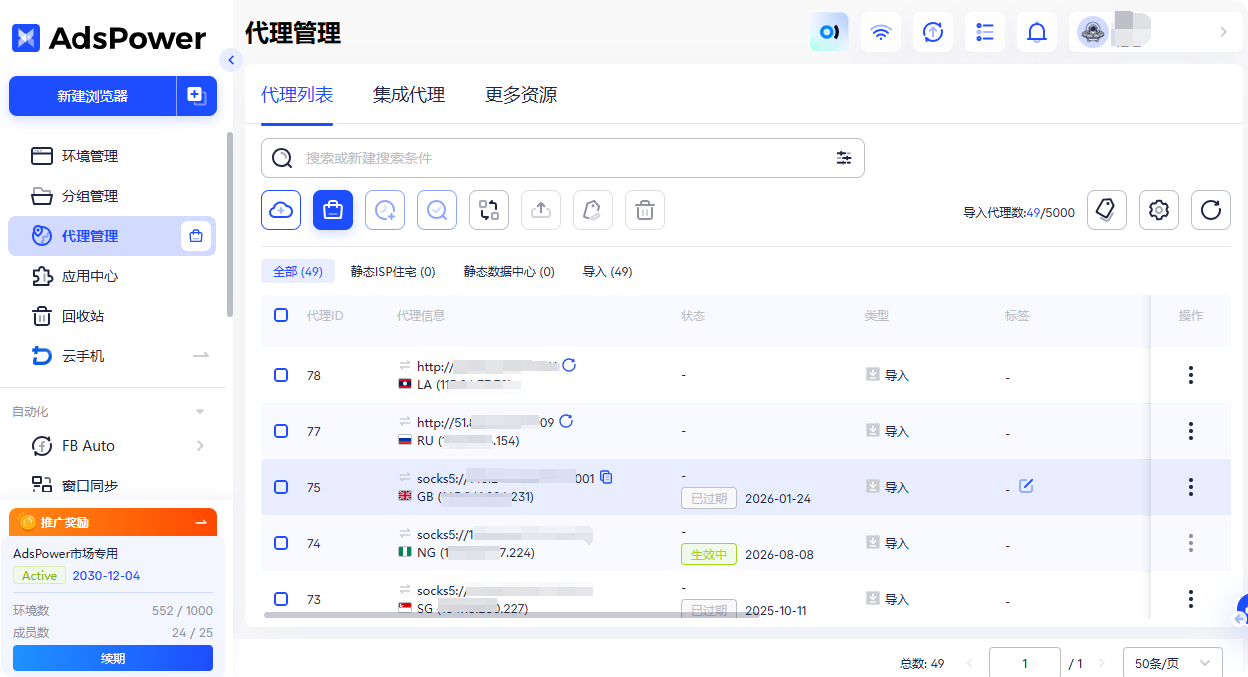Open three-dot actions menu for proxy 77

click(1190, 431)
